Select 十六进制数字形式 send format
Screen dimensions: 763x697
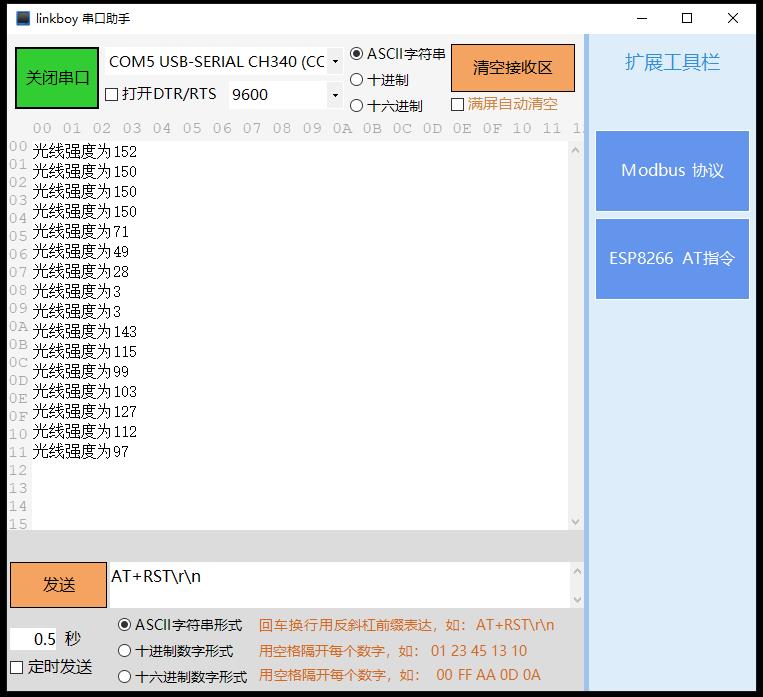point(125,676)
